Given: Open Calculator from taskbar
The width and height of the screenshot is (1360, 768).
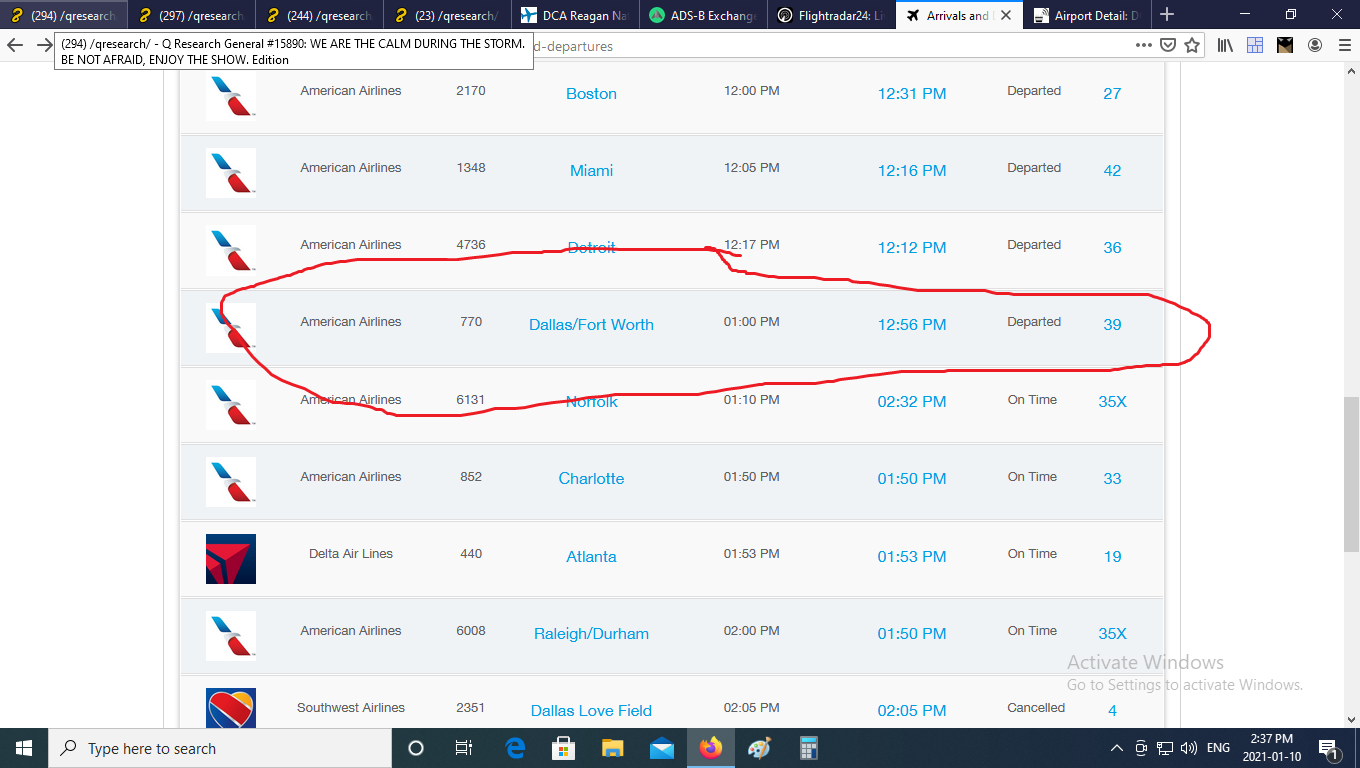Looking at the screenshot, I should tap(809, 748).
